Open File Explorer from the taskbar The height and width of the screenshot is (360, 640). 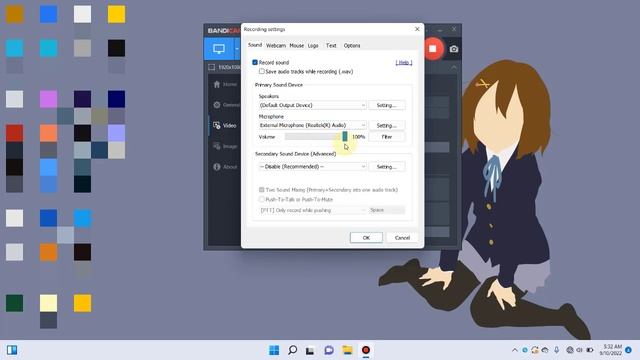[347, 350]
